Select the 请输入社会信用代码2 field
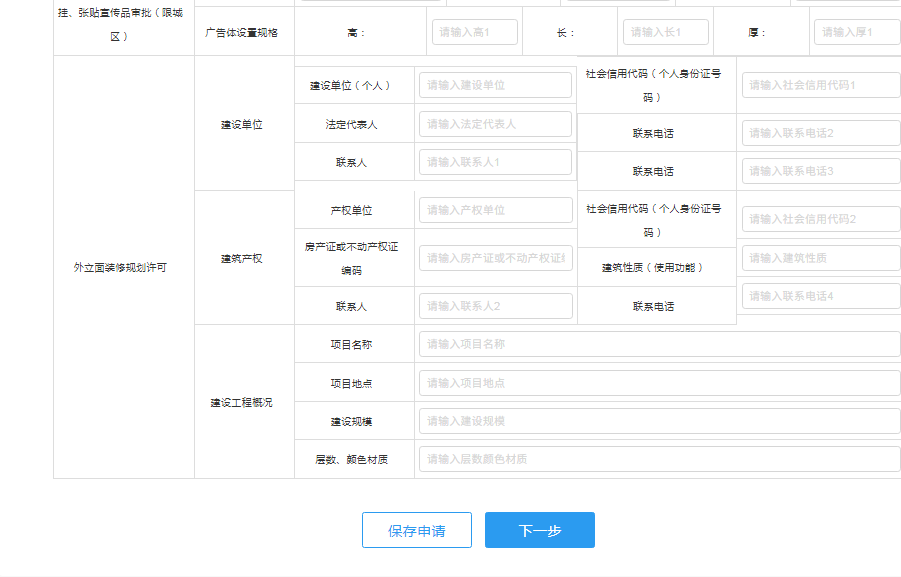Image resolution: width=901 pixels, height=577 pixels. click(820, 219)
